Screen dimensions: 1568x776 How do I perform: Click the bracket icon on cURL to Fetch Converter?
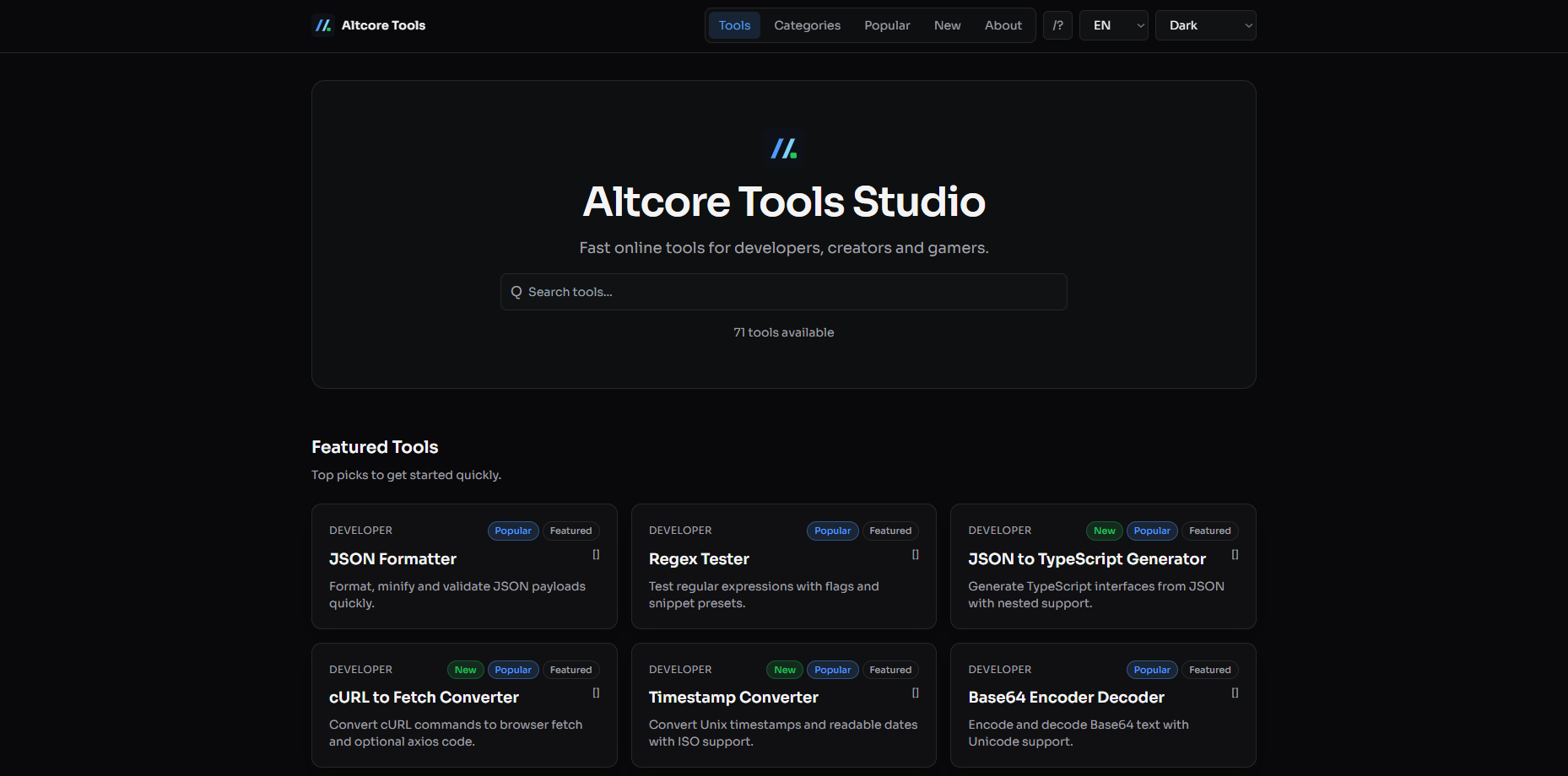click(x=595, y=692)
